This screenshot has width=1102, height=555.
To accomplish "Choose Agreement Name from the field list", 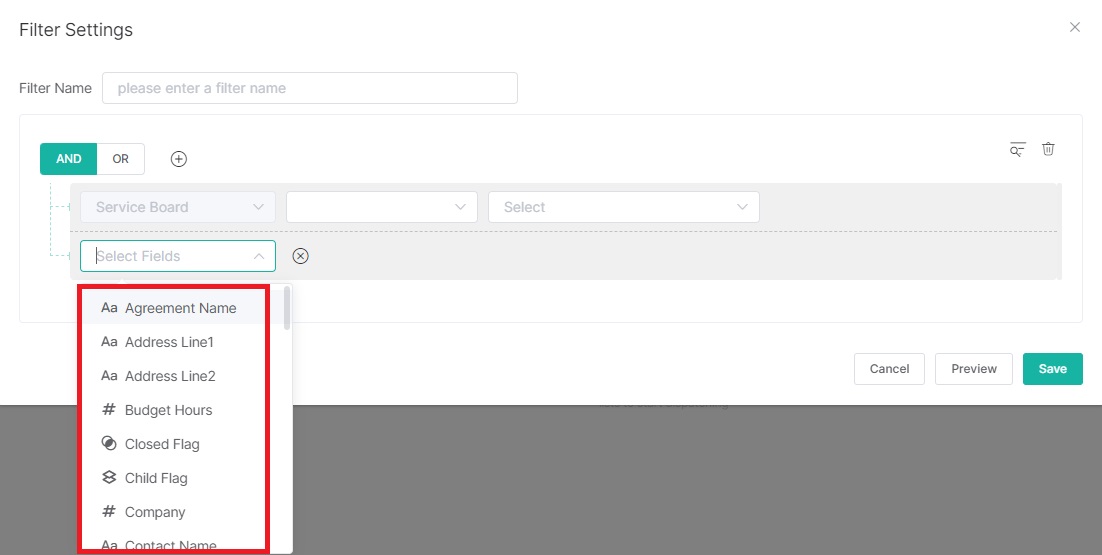I will 180,308.
